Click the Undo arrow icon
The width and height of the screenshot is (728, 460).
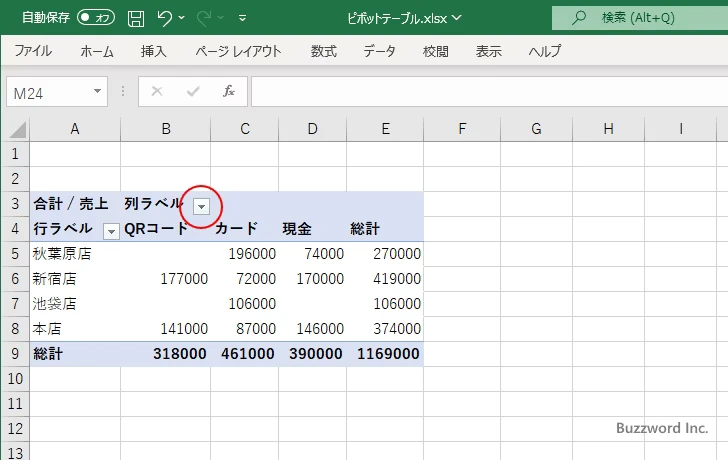164,18
